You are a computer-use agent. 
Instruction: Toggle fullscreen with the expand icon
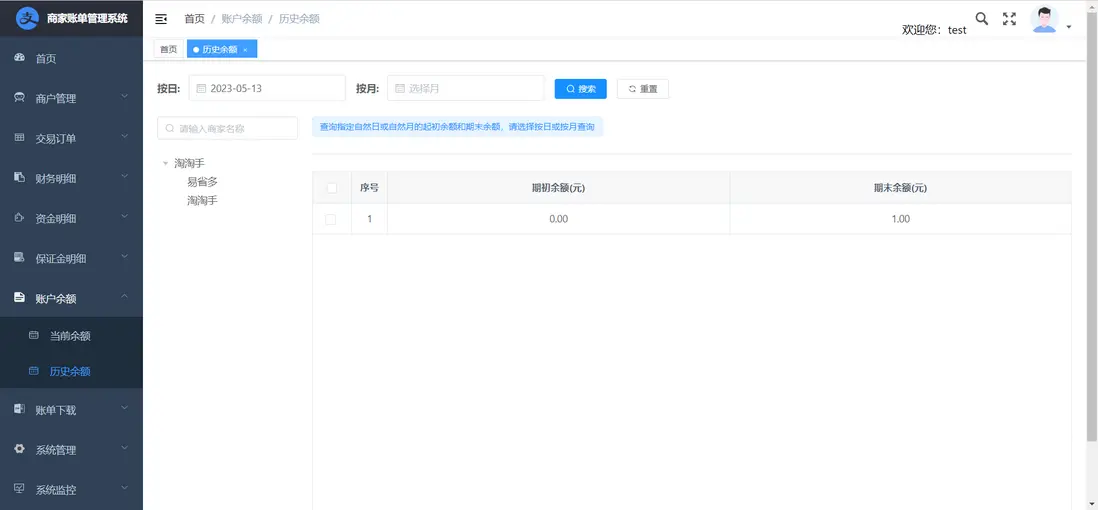(1009, 19)
